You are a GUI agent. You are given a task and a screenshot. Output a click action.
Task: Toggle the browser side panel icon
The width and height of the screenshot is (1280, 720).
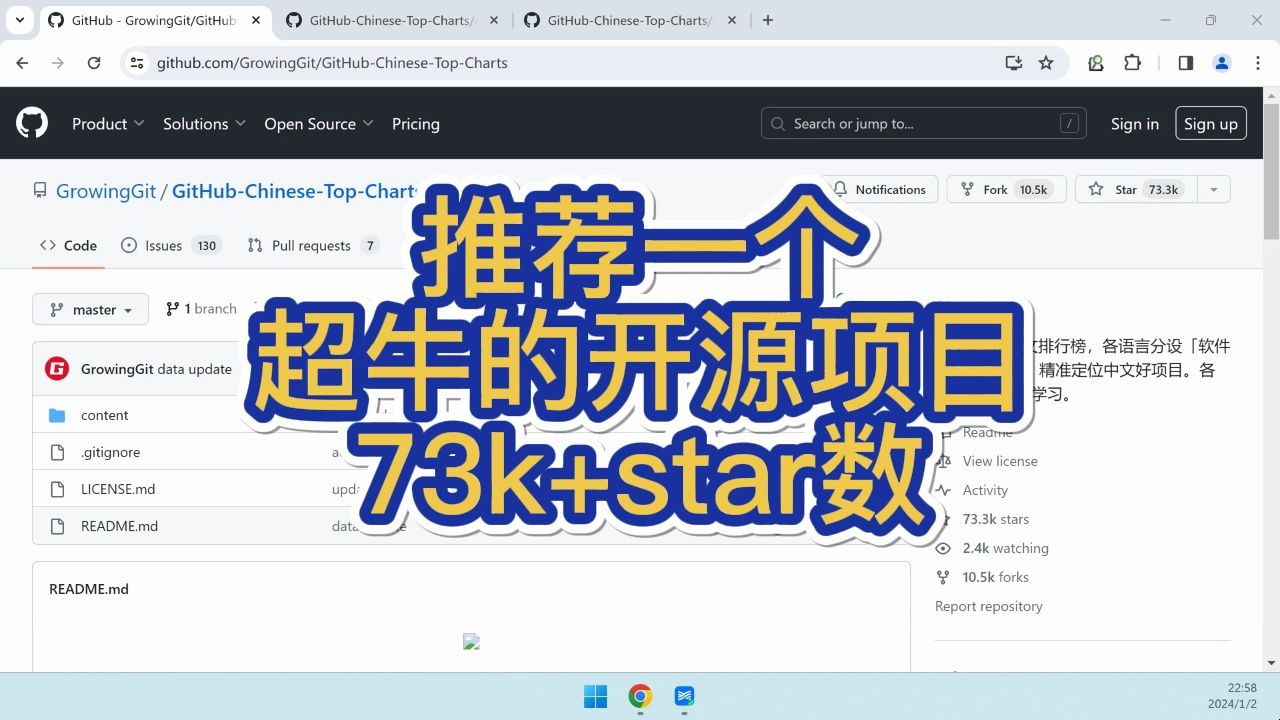[1185, 62]
